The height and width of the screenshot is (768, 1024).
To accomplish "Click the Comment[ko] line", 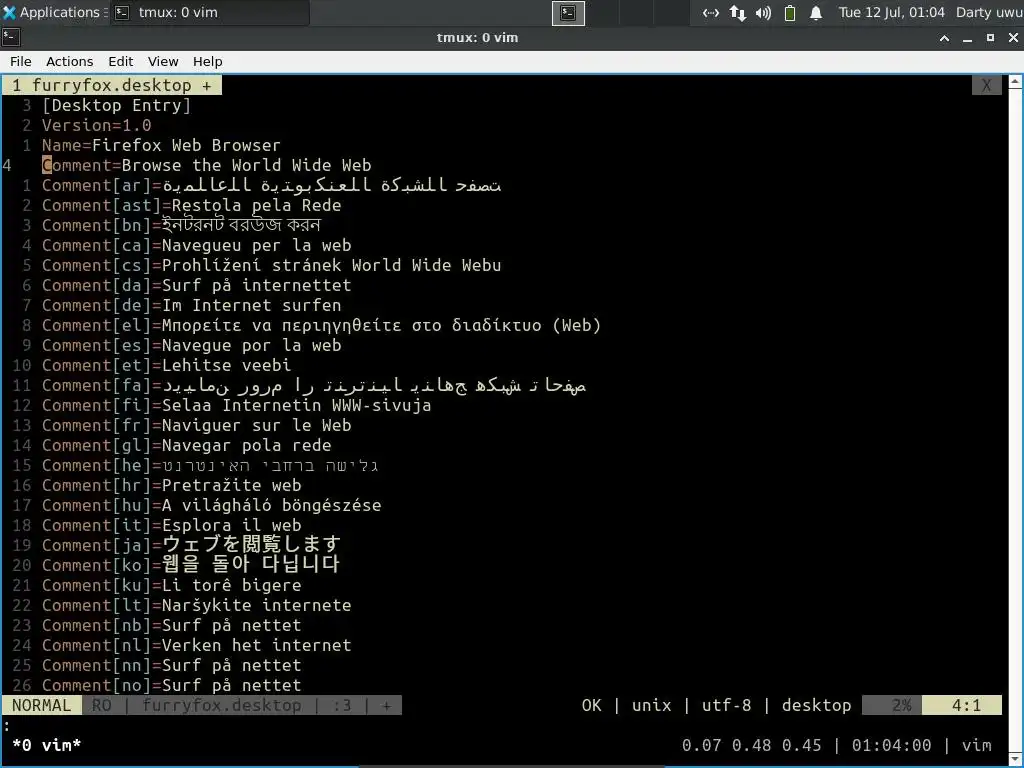I will pos(191,566).
